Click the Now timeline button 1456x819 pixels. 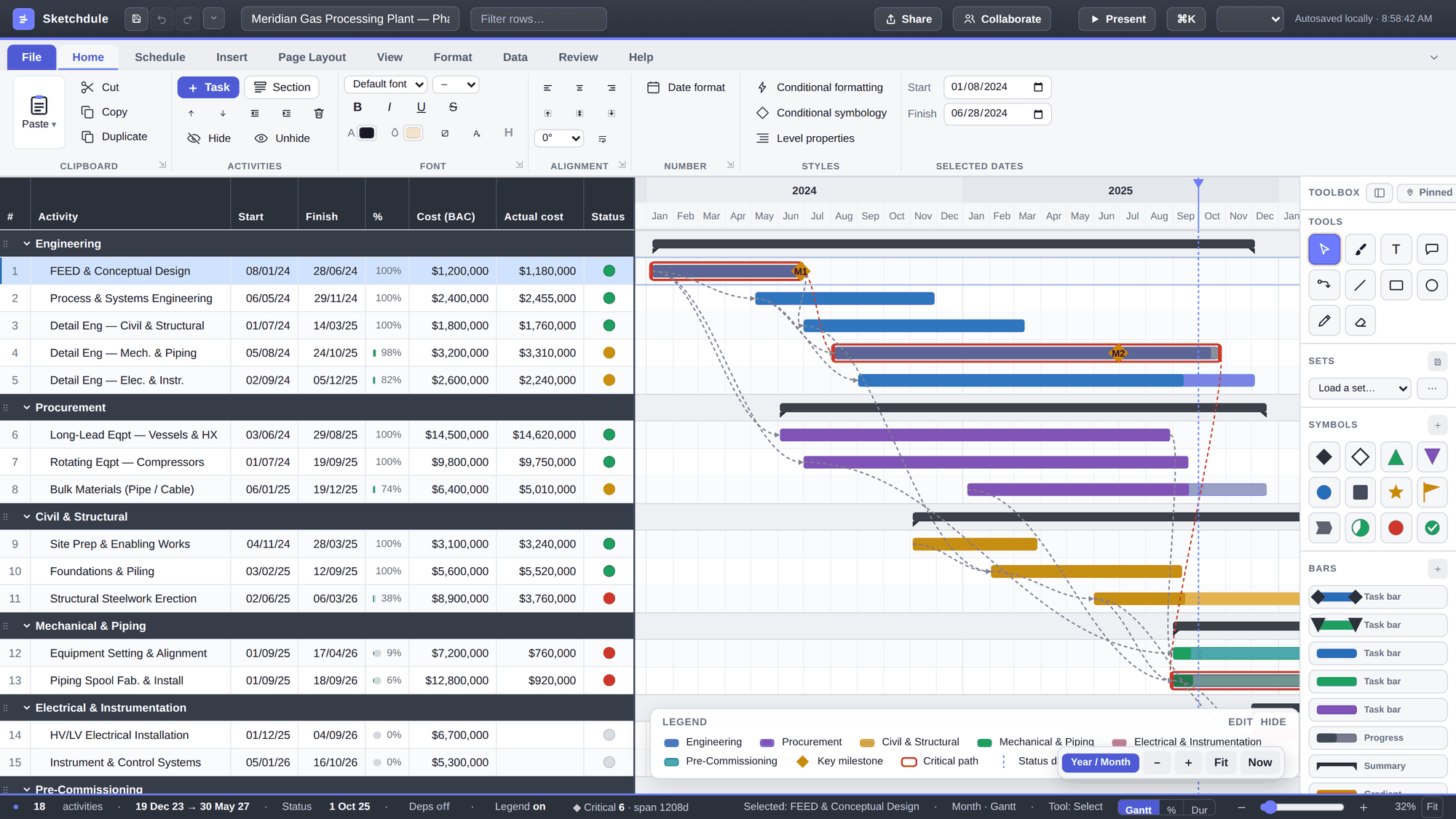coord(1260,762)
